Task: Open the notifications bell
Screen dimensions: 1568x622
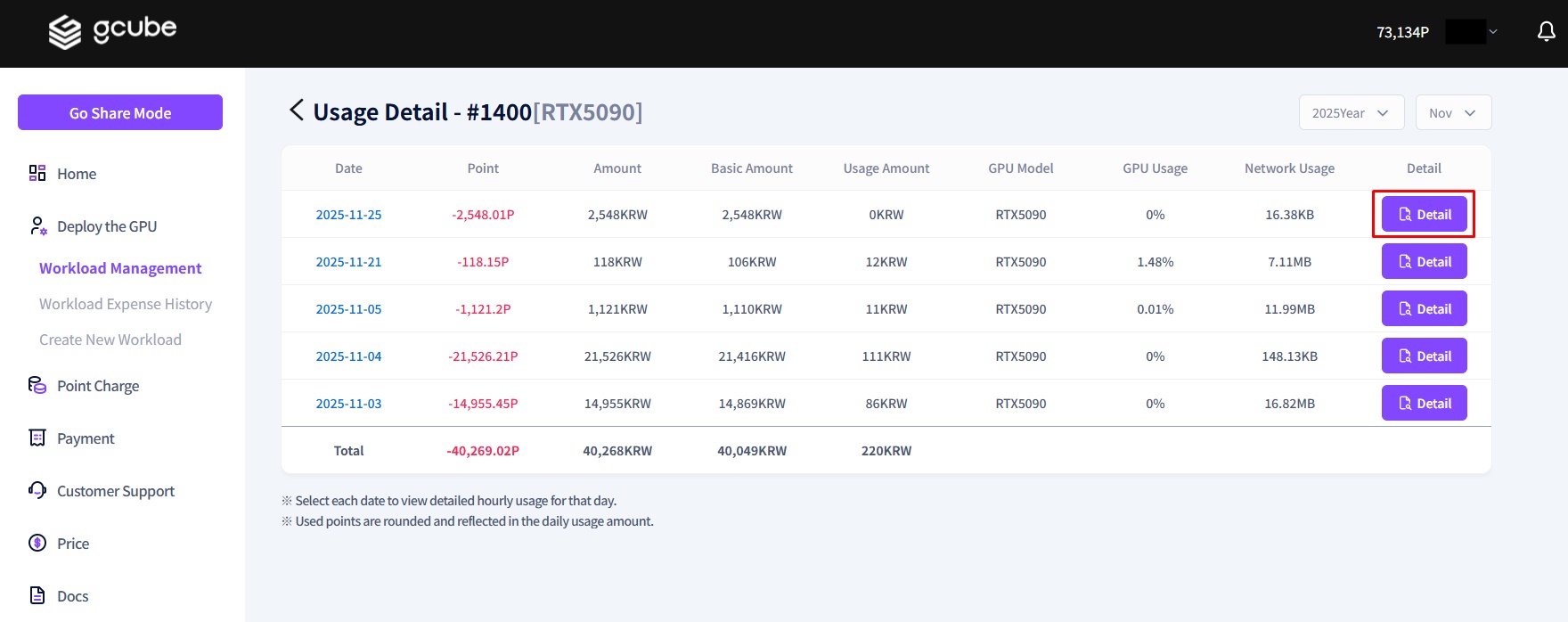Action: pyautogui.click(x=1547, y=32)
